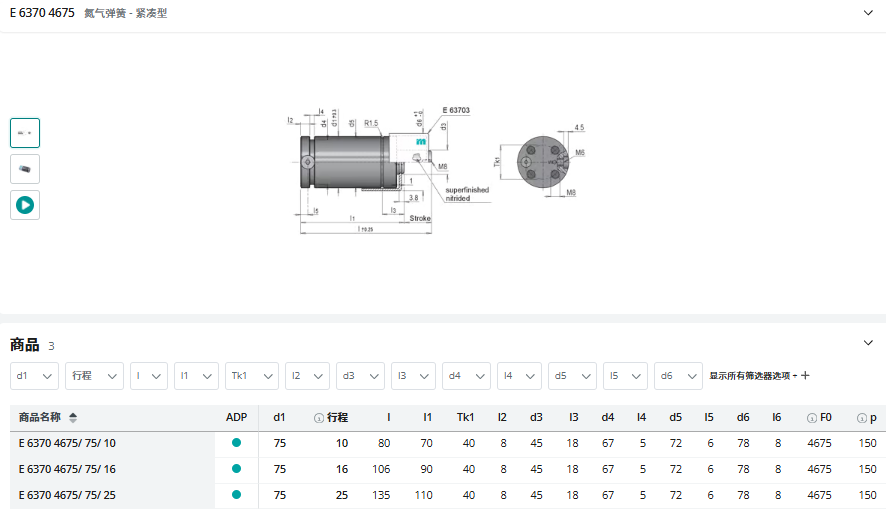Image resolution: width=886 pixels, height=509 pixels.
Task: Select the technical drawing thumbnail
Action: coord(25,133)
